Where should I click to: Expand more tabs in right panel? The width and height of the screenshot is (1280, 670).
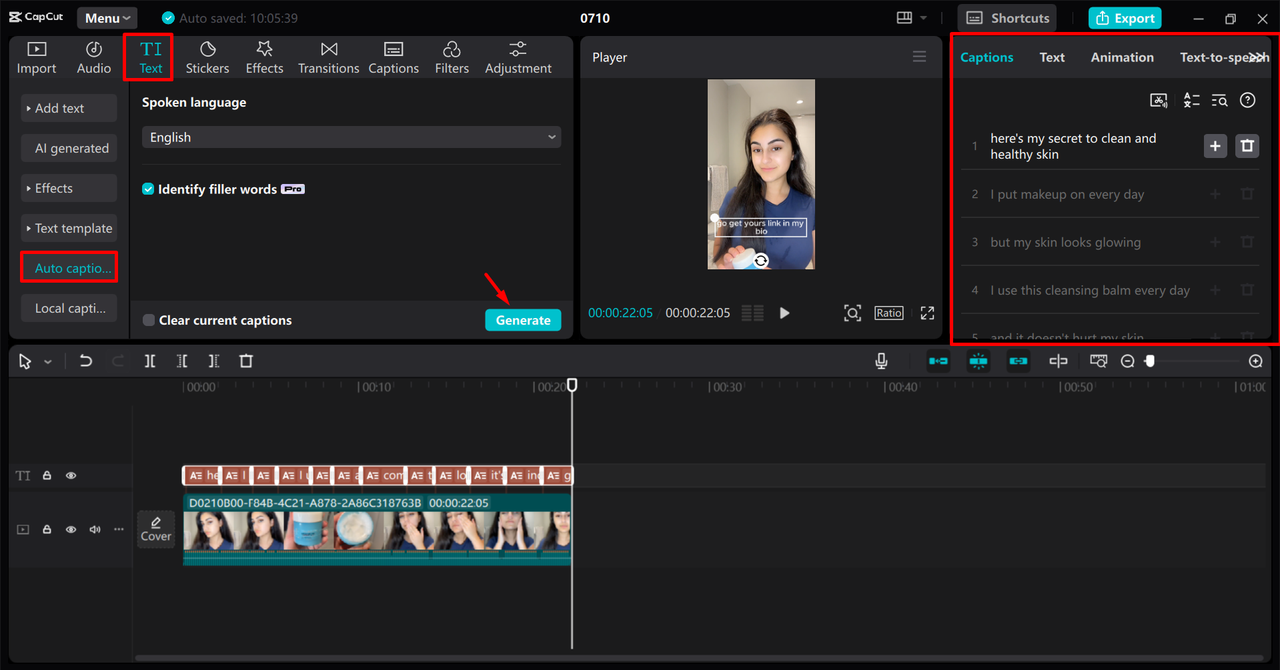click(x=1257, y=57)
